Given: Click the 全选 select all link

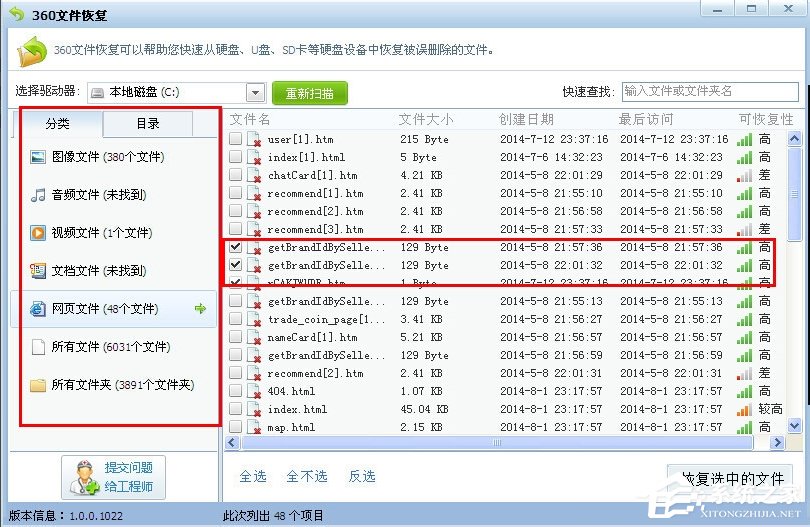Looking at the screenshot, I should [x=253, y=476].
